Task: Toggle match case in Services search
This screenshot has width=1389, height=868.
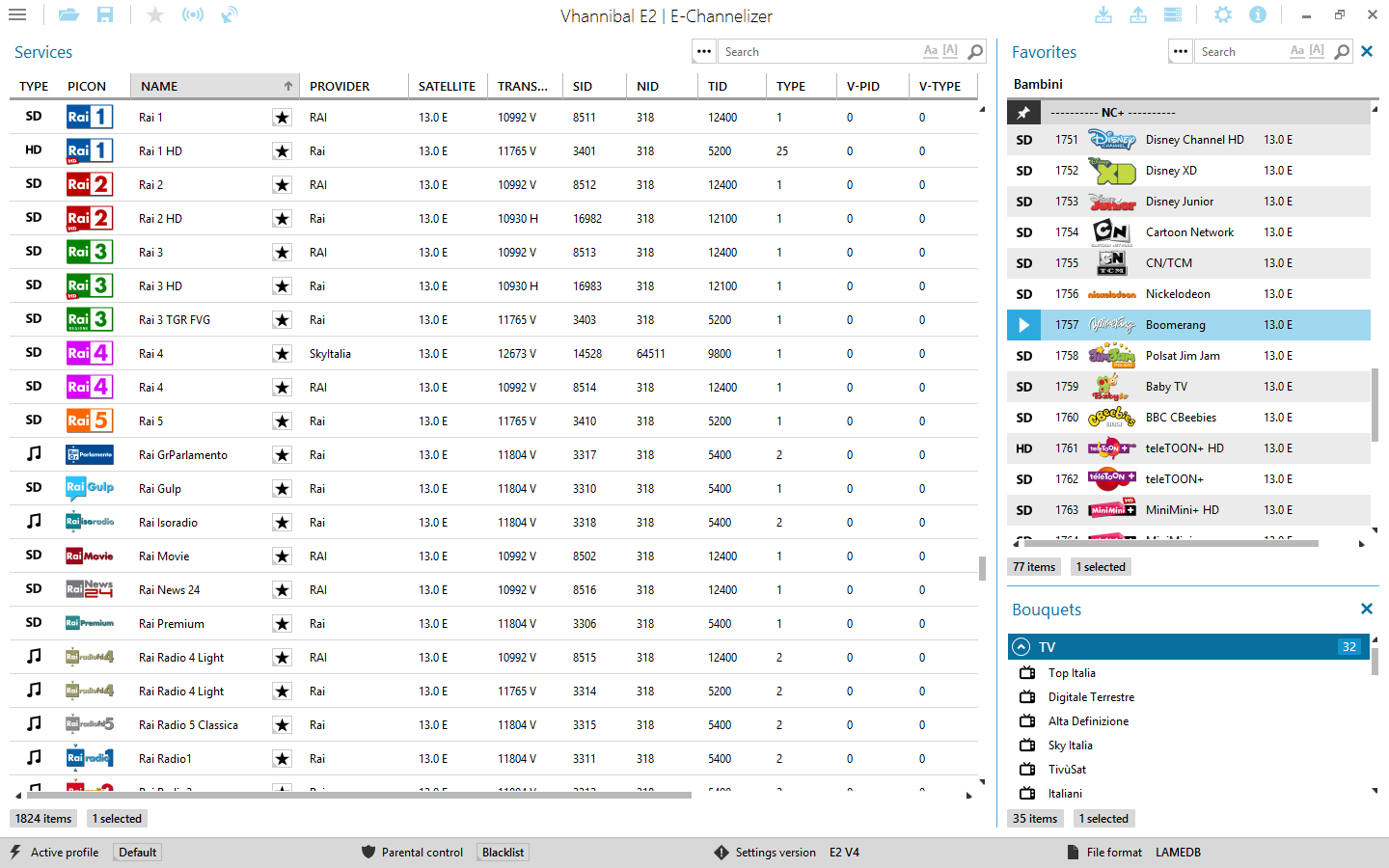Action: pyautogui.click(x=930, y=51)
